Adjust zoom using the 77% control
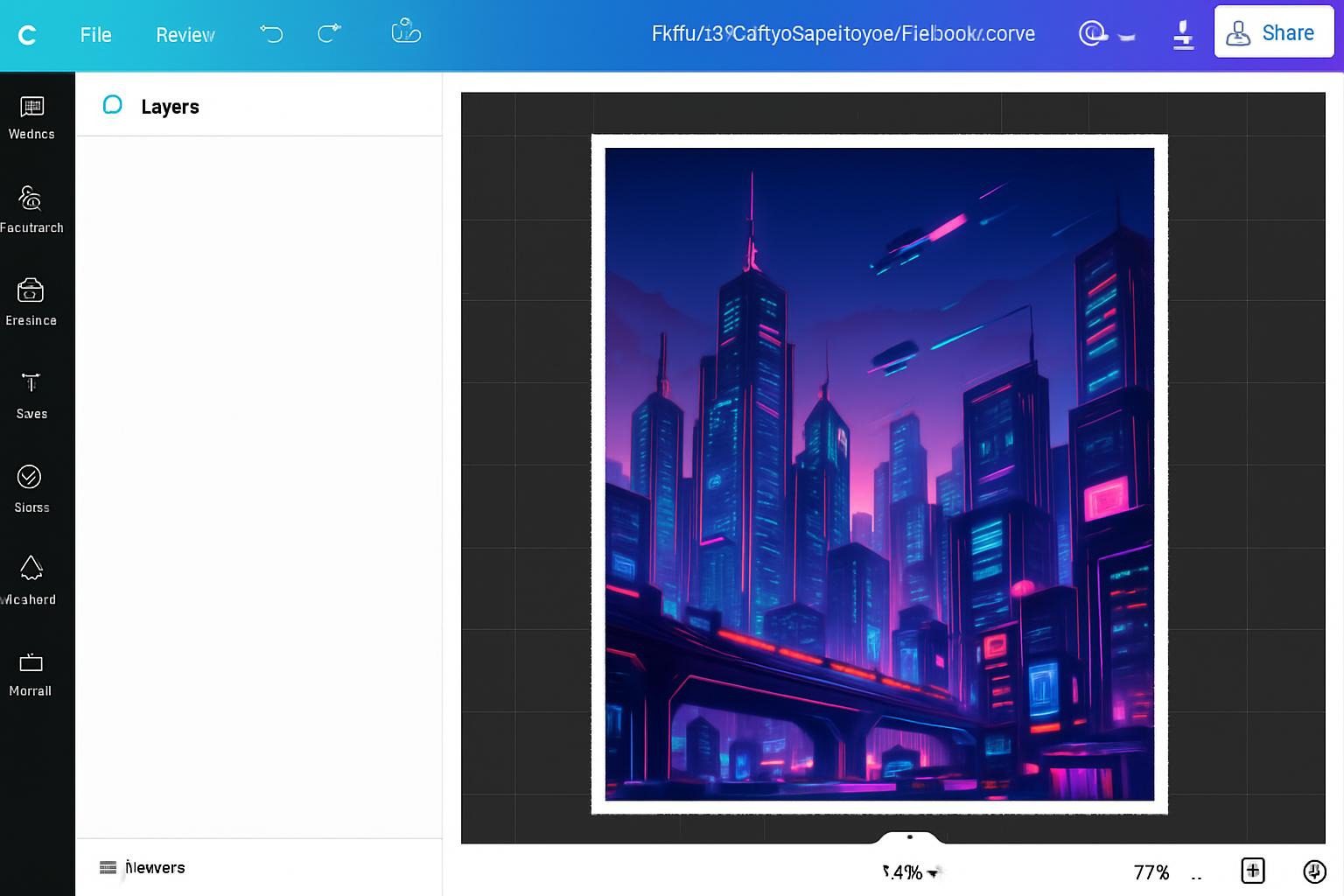The width and height of the screenshot is (1344, 896). [1151, 871]
